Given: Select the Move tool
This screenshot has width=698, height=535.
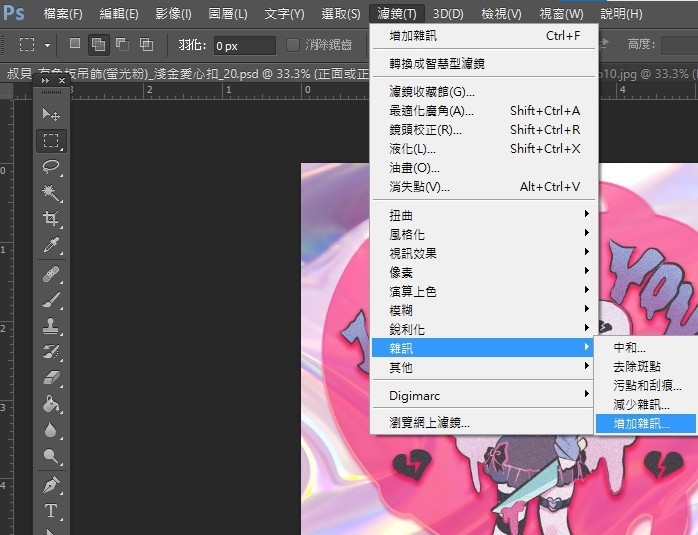Looking at the screenshot, I should [x=51, y=114].
